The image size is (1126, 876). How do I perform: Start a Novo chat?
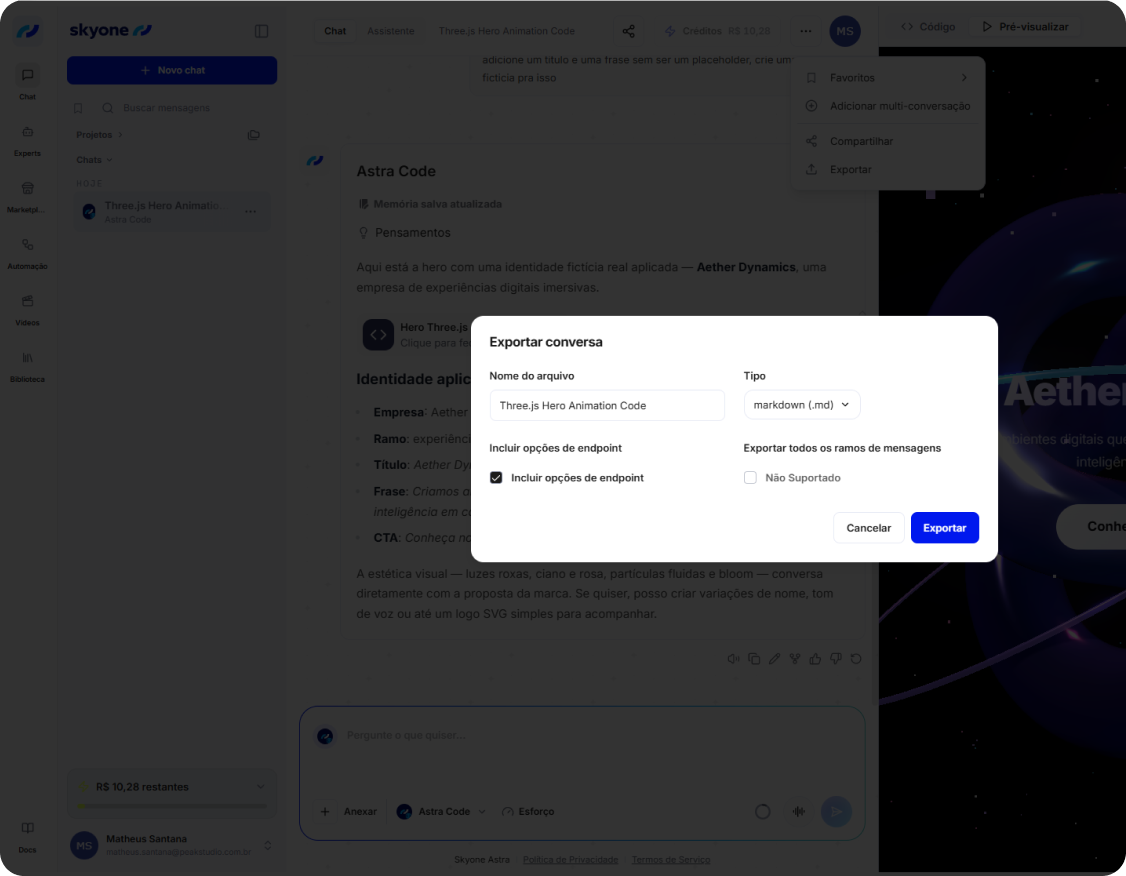(x=172, y=70)
